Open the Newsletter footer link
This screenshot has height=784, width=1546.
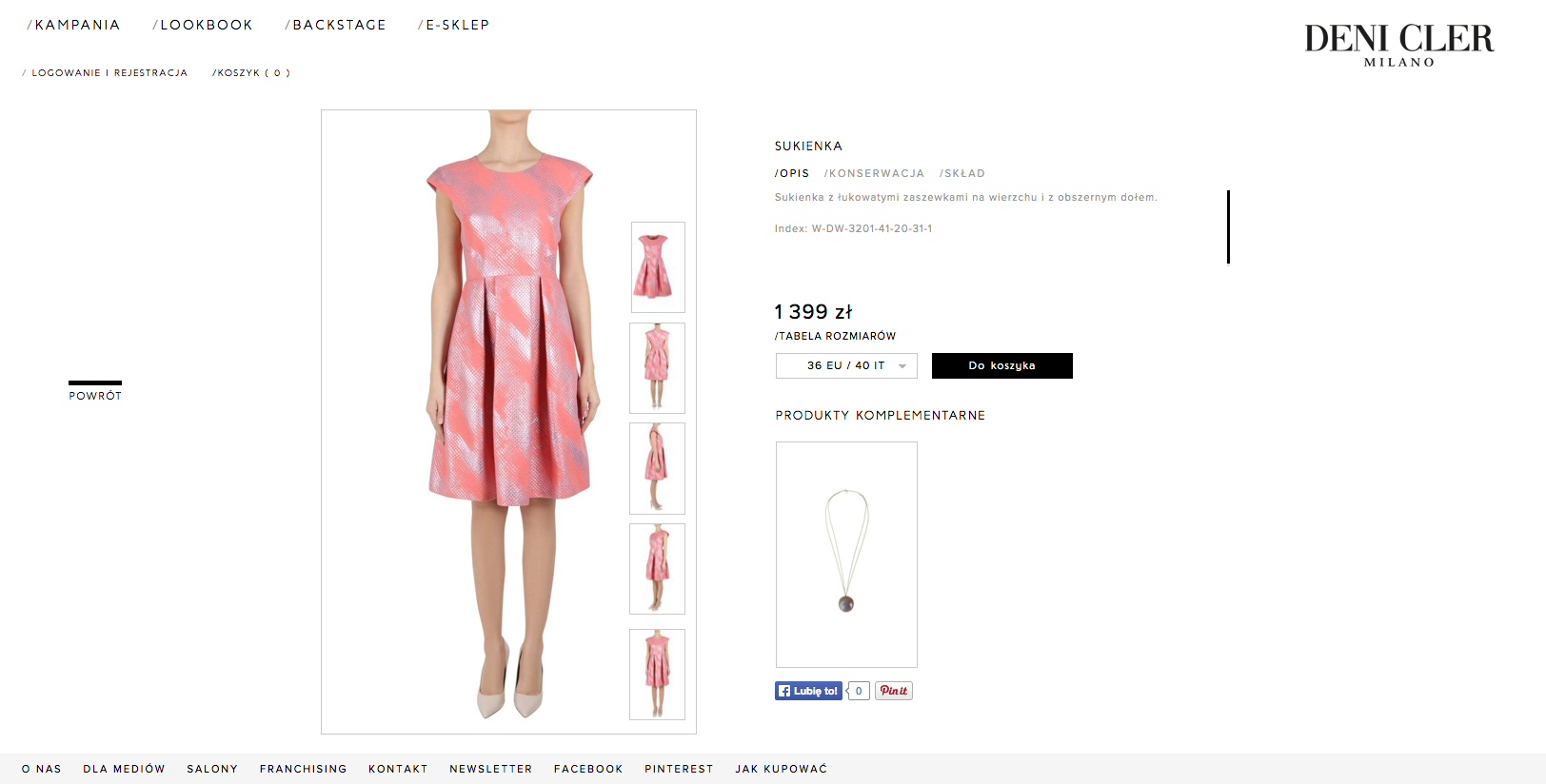(x=491, y=769)
